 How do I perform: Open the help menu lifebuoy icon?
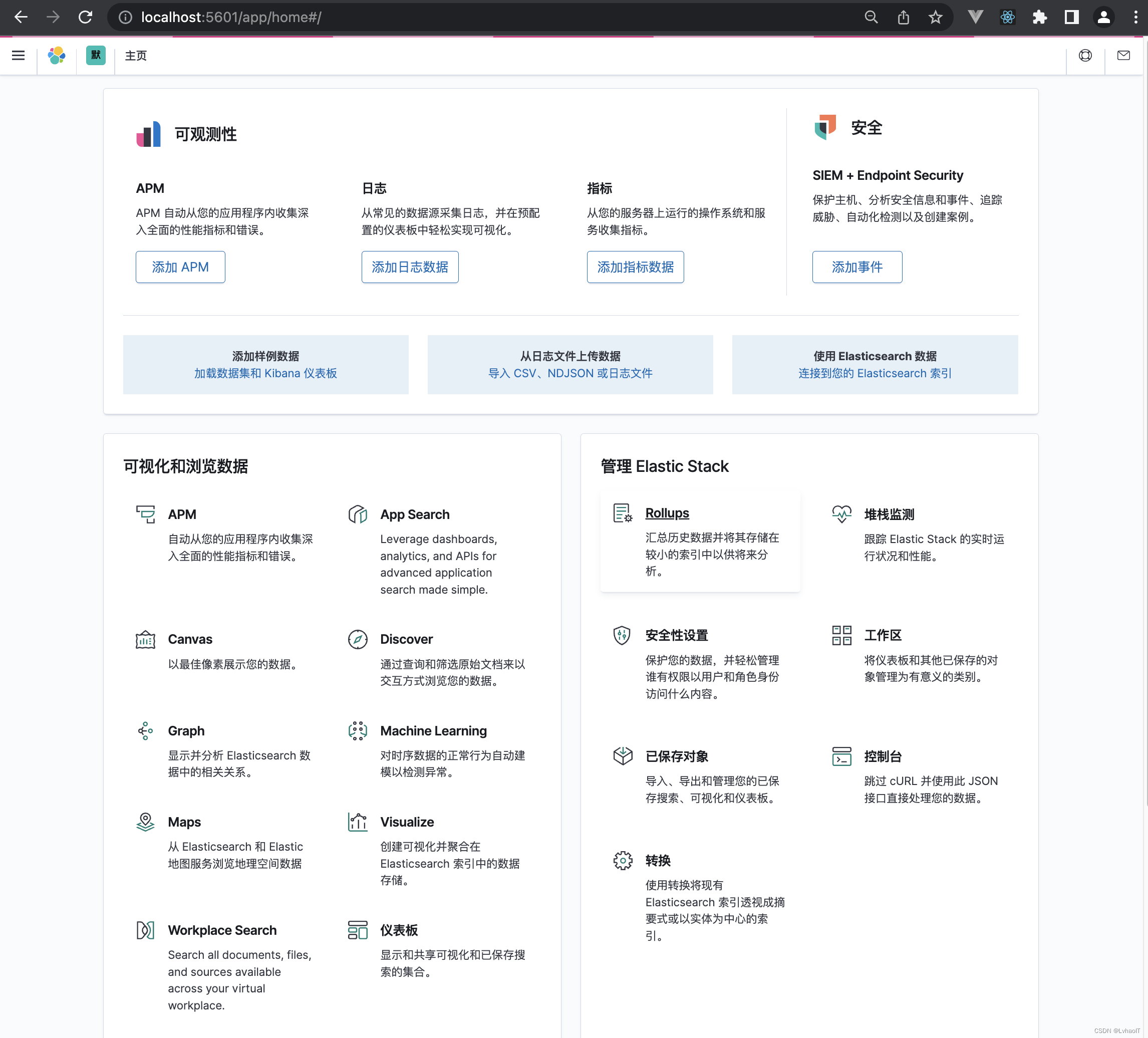pyautogui.click(x=1085, y=55)
